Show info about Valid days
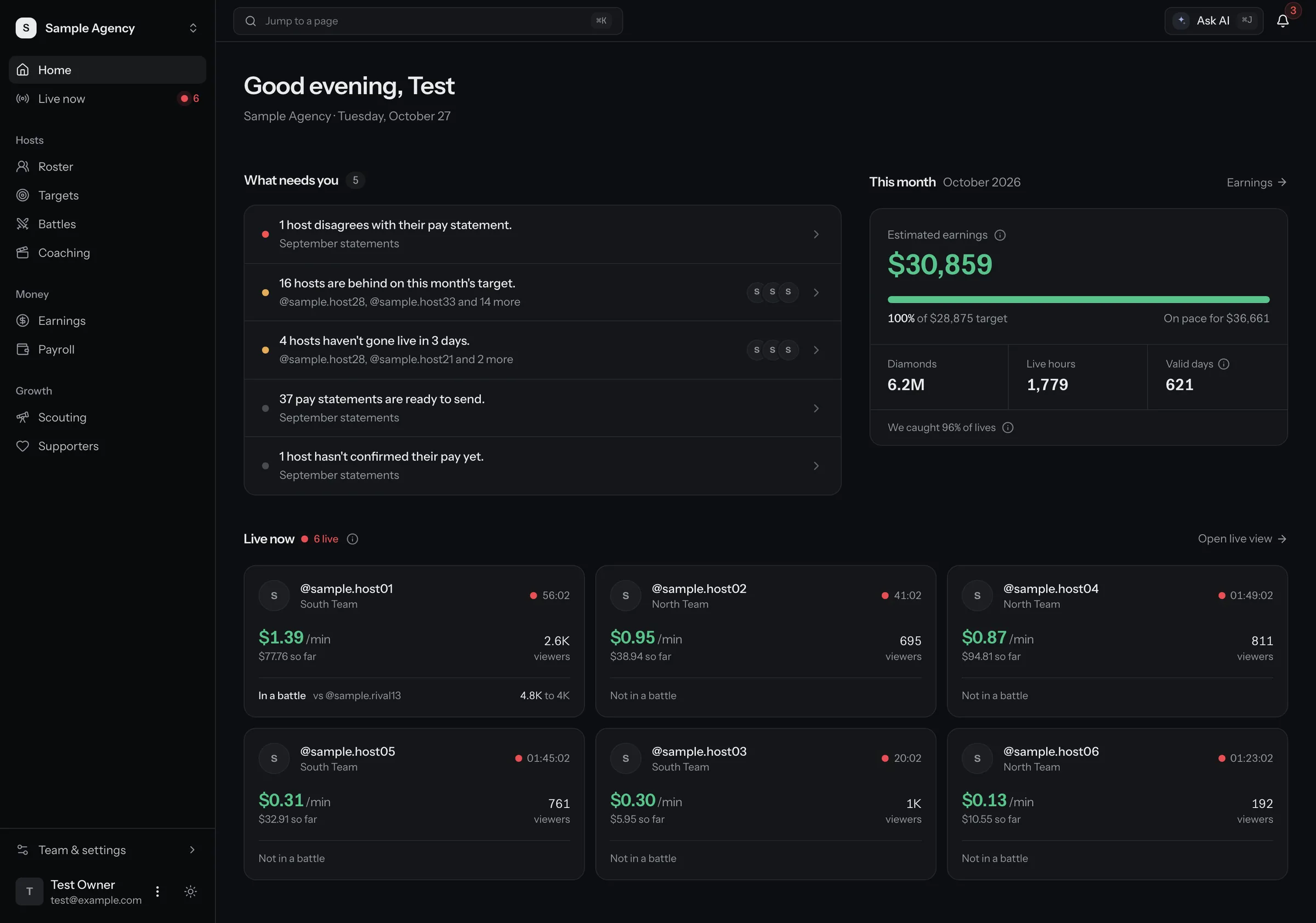The width and height of the screenshot is (1316, 923). [1224, 364]
